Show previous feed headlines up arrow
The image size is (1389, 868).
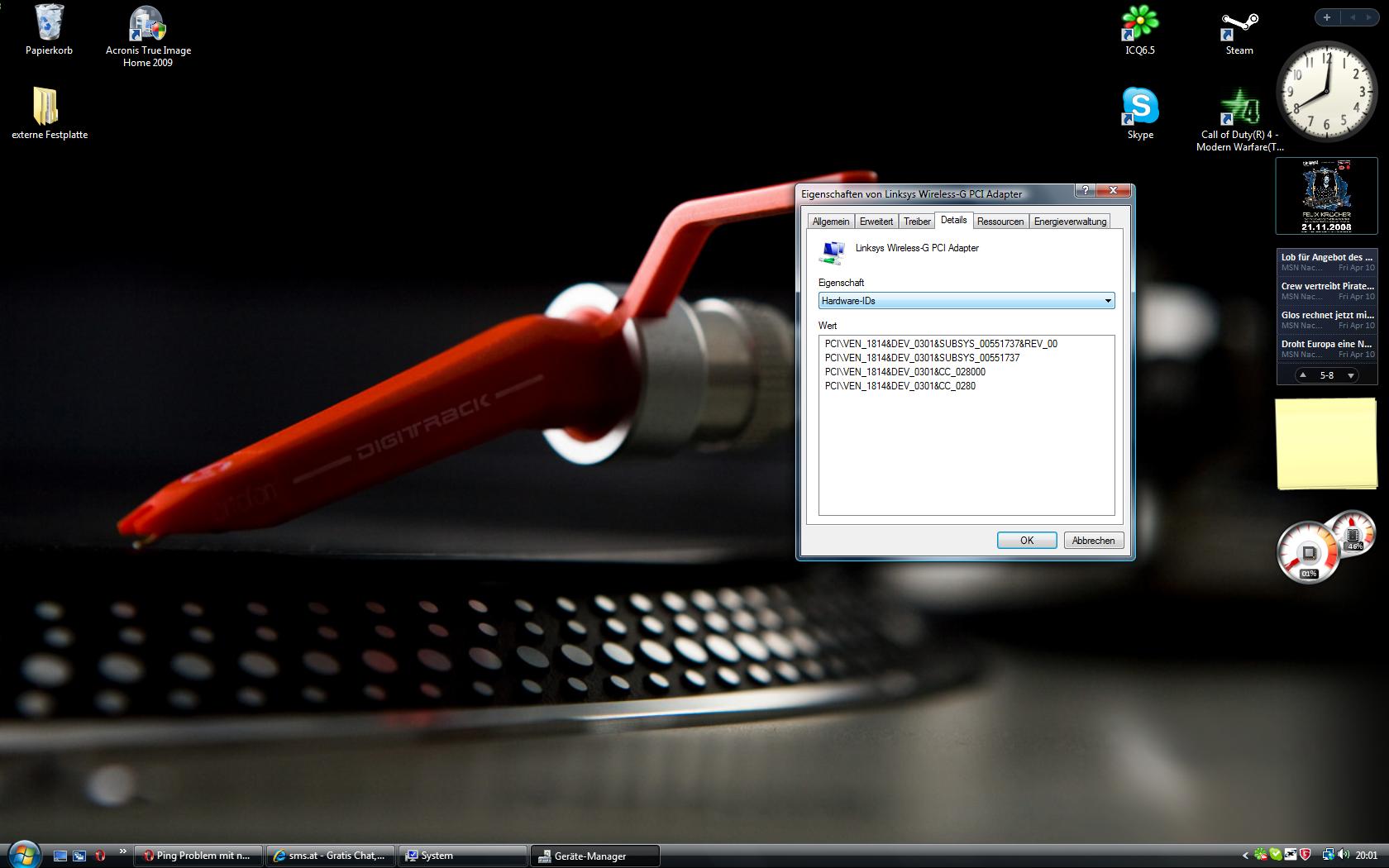coord(1303,375)
